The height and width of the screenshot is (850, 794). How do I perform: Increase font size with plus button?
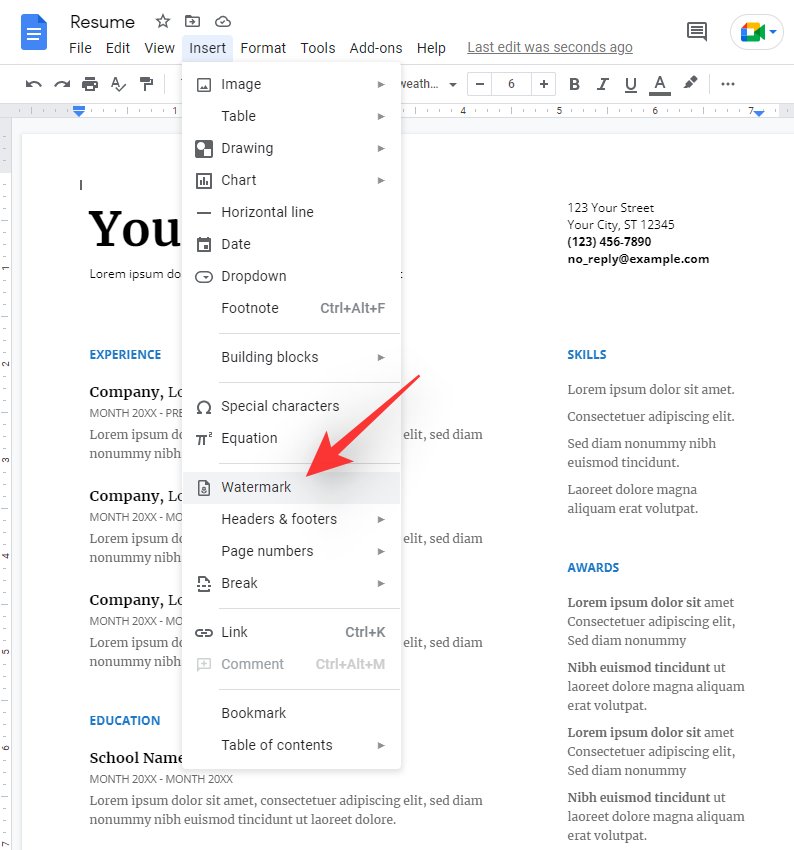pyautogui.click(x=544, y=84)
